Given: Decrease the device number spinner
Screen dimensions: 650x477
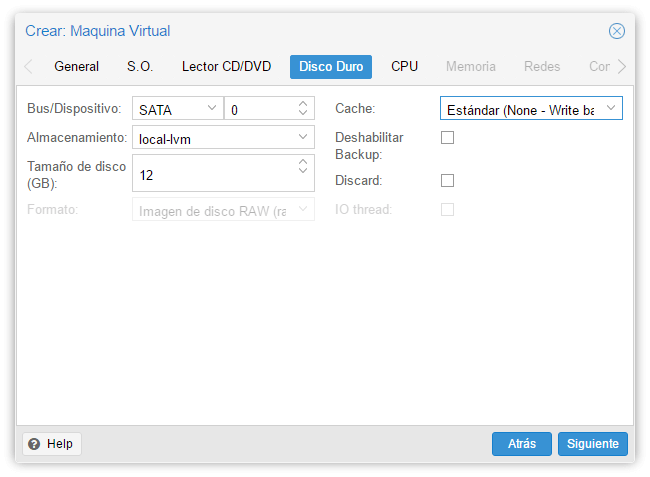Looking at the screenshot, I should tap(303, 113).
